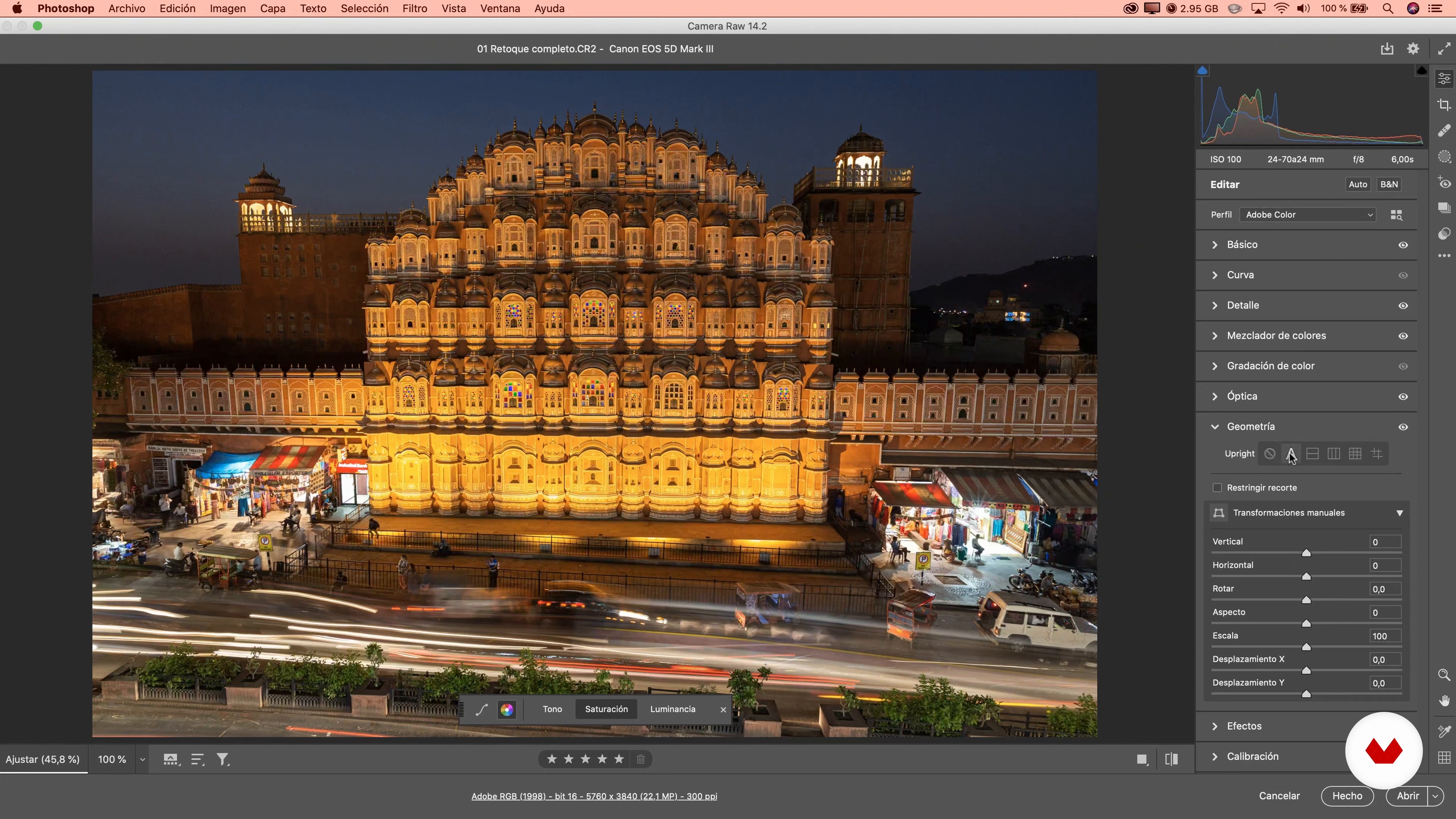Viewport: 1456px width, 819px height.
Task: Select the Healing brush tool
Action: 1444,130
